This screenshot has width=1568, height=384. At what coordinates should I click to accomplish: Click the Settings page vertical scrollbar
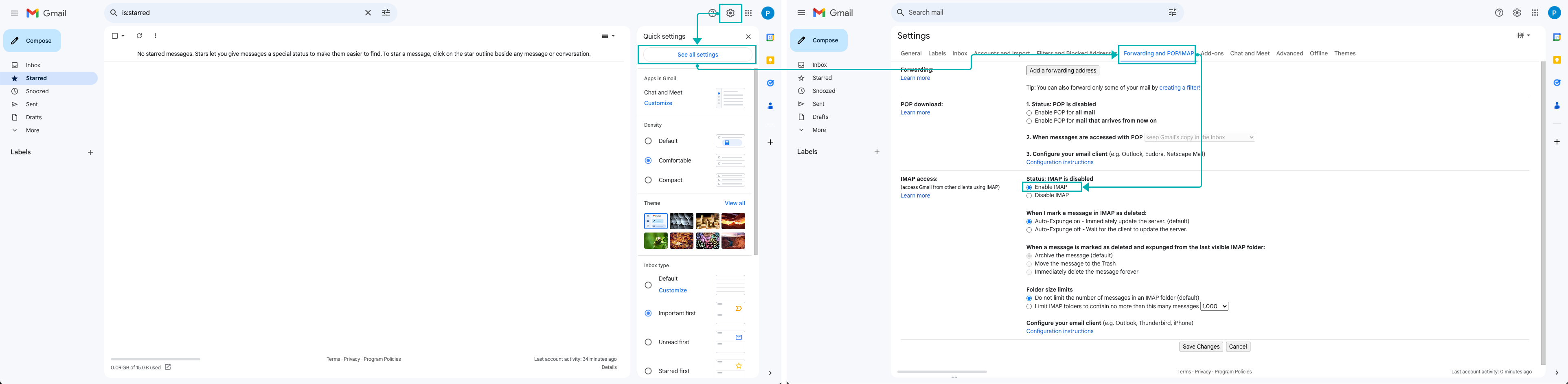click(1543, 213)
